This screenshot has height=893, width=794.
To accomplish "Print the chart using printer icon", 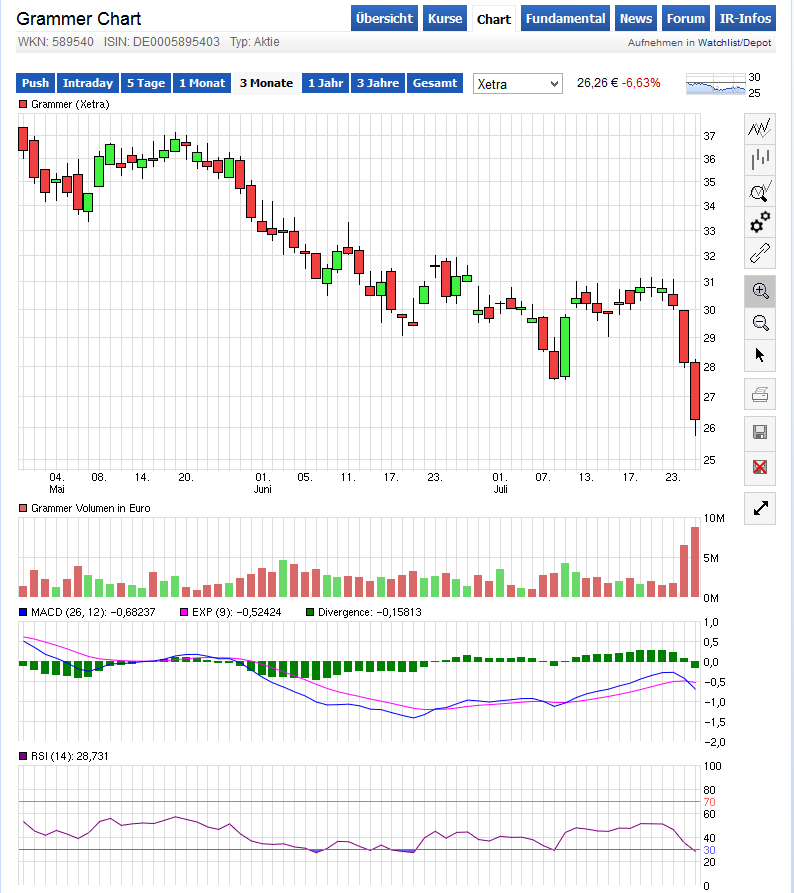I will (x=760, y=394).
